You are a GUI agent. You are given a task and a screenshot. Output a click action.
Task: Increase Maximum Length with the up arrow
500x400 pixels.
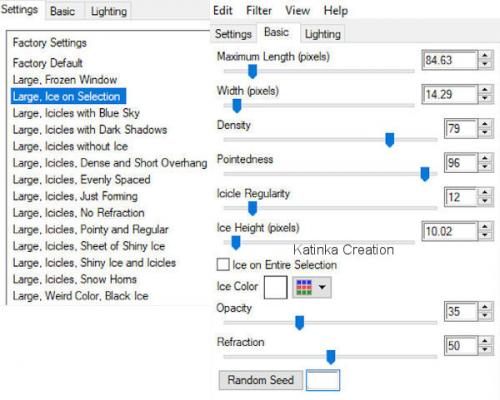point(485,56)
